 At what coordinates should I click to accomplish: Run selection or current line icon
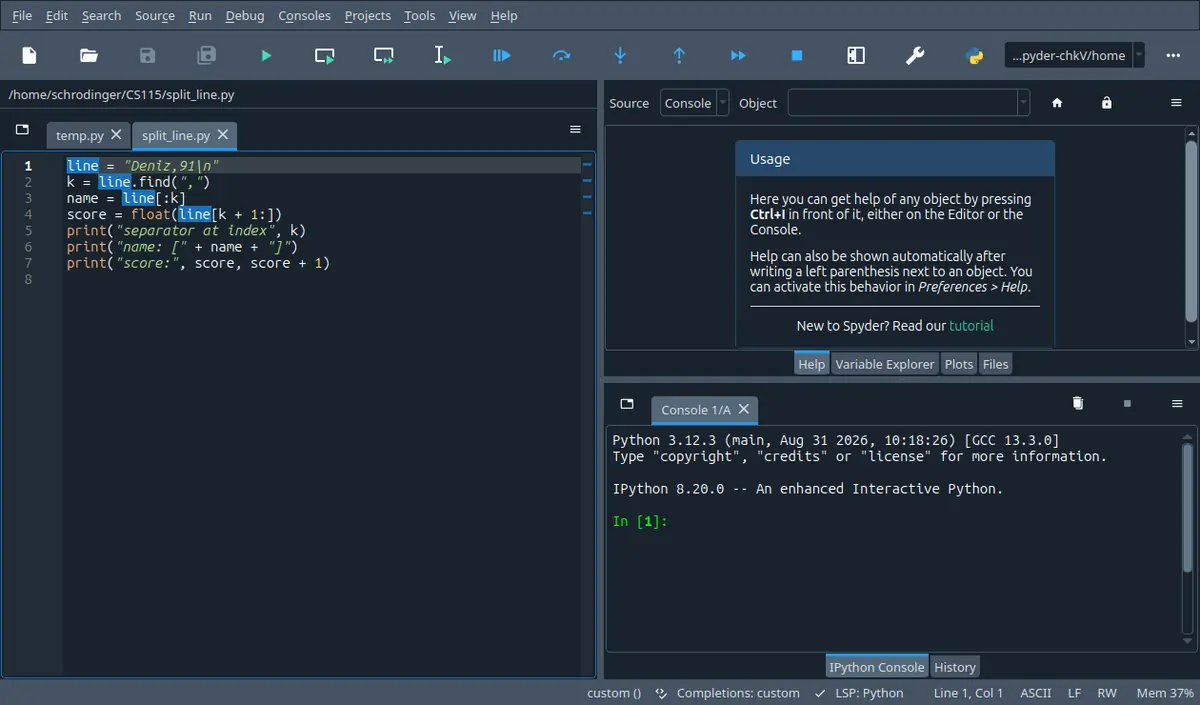442,56
